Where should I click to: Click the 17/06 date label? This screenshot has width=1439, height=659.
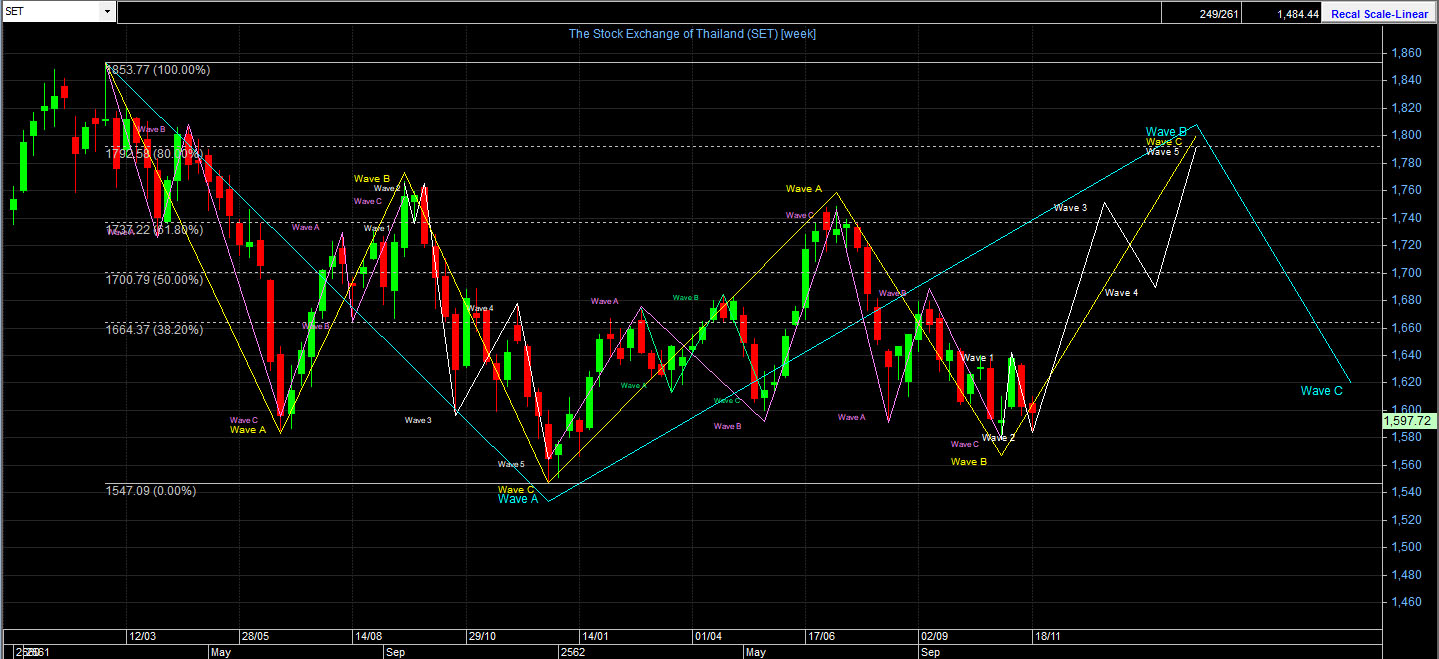pyautogui.click(x=821, y=636)
